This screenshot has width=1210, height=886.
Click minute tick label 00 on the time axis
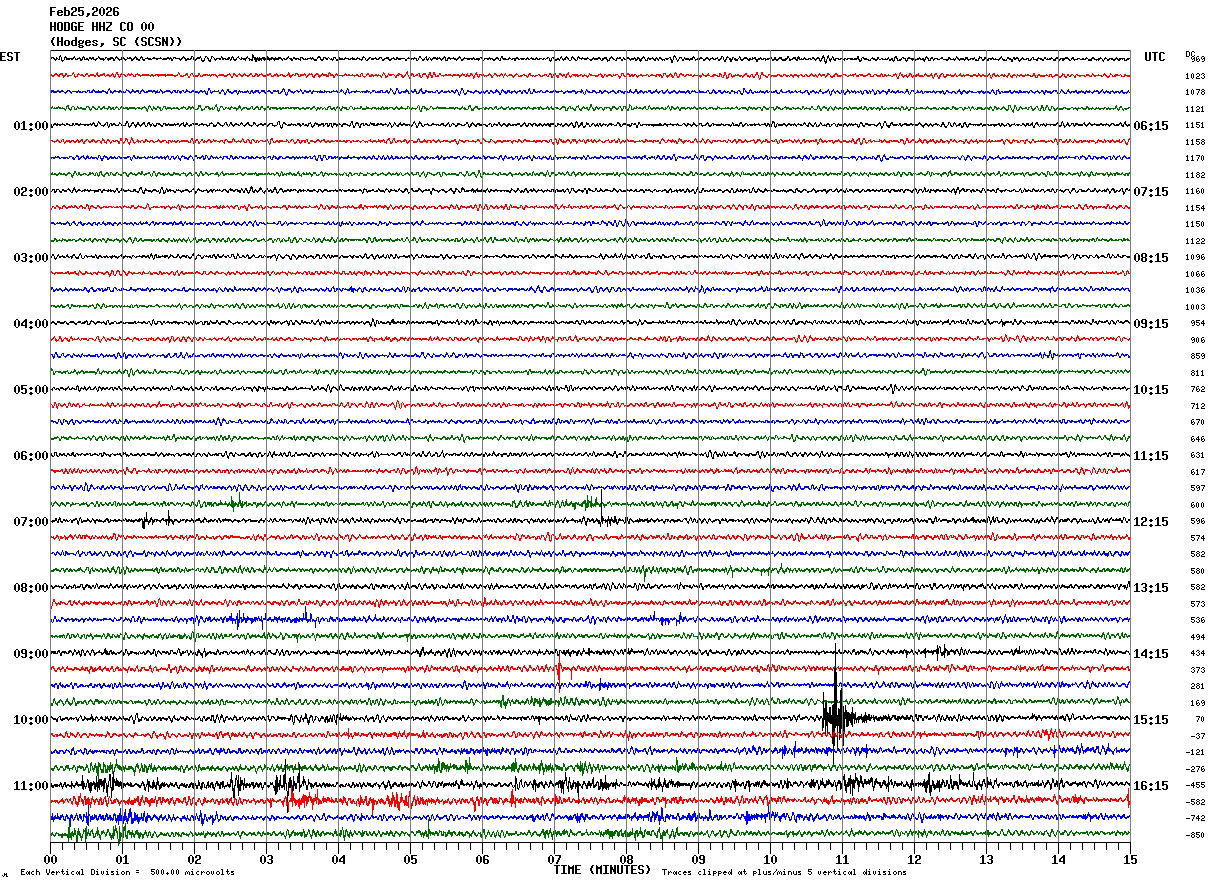[50, 859]
